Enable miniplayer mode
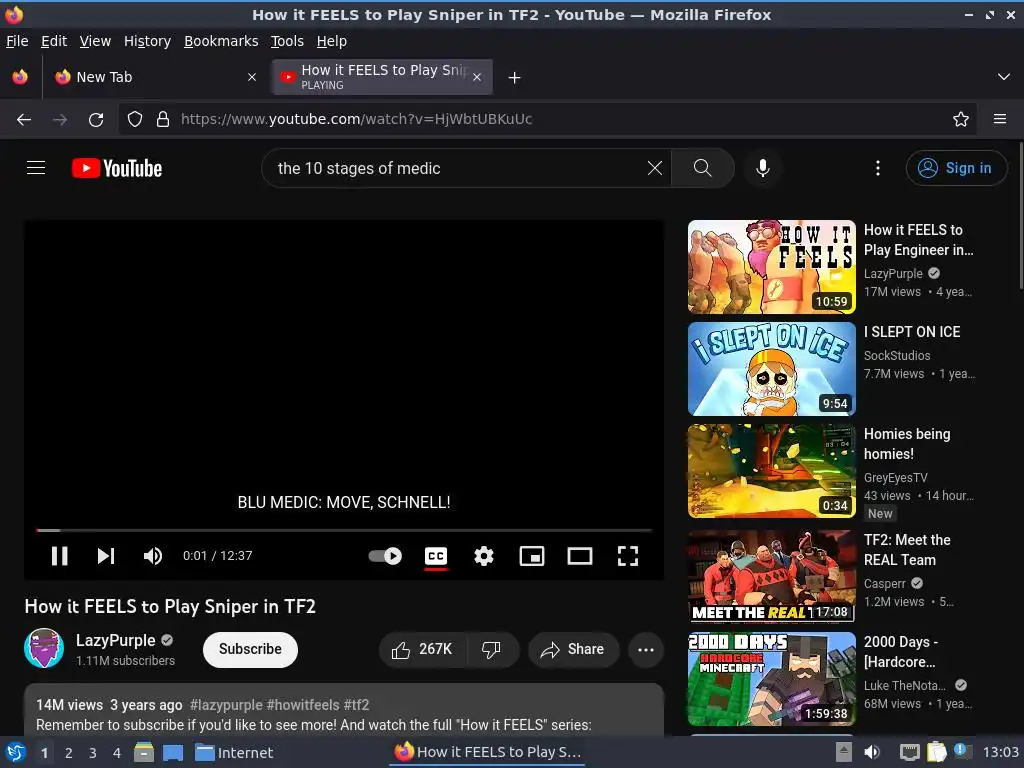Viewport: 1024px width, 768px height. coord(532,556)
